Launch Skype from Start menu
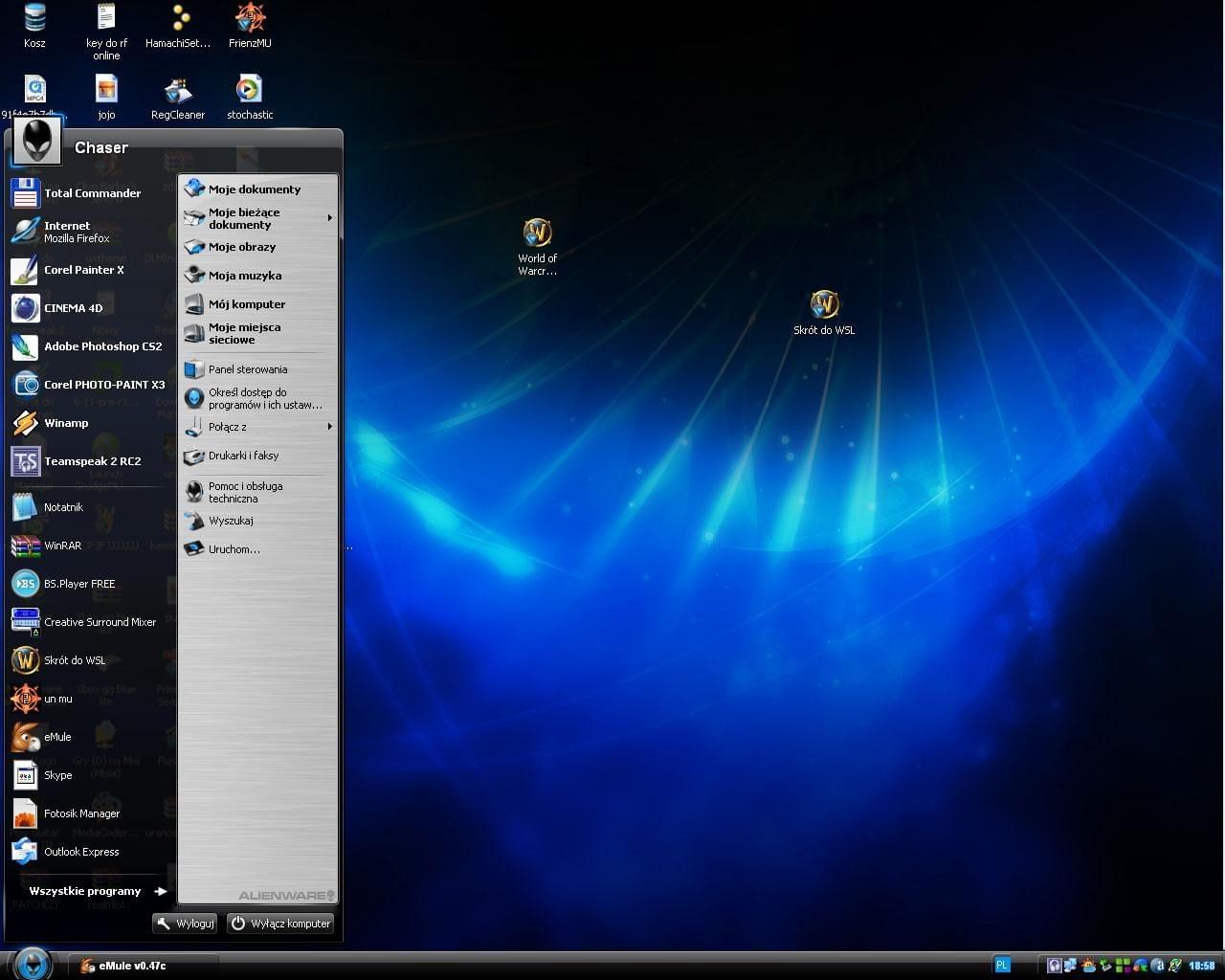Viewport: 1225px width, 980px height. click(x=57, y=775)
